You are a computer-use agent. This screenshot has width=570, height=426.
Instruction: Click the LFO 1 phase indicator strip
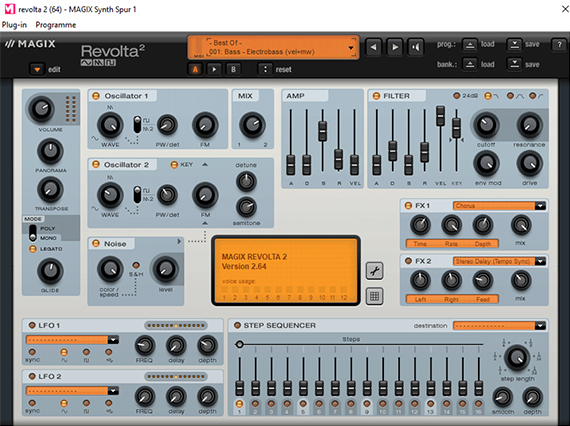click(176, 325)
